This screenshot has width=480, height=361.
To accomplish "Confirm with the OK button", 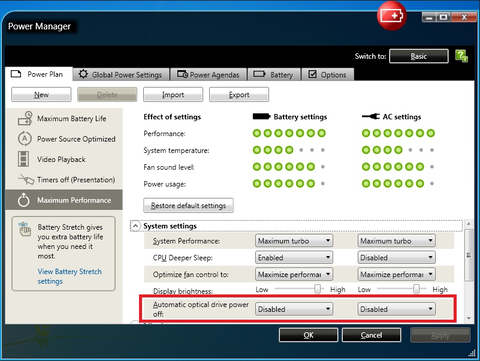I will (308, 335).
